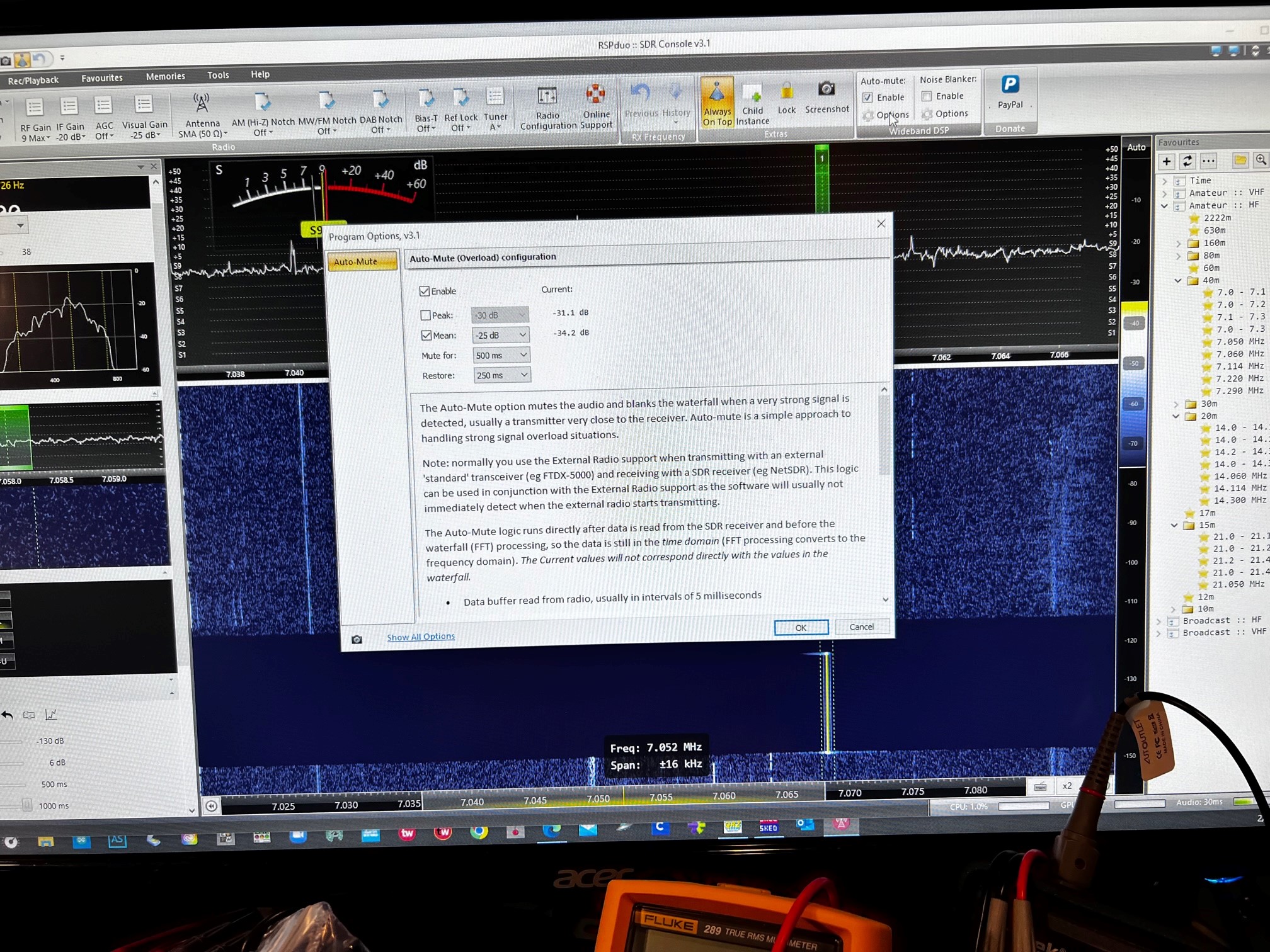
Task: Click the Show All Options link
Action: (x=420, y=637)
